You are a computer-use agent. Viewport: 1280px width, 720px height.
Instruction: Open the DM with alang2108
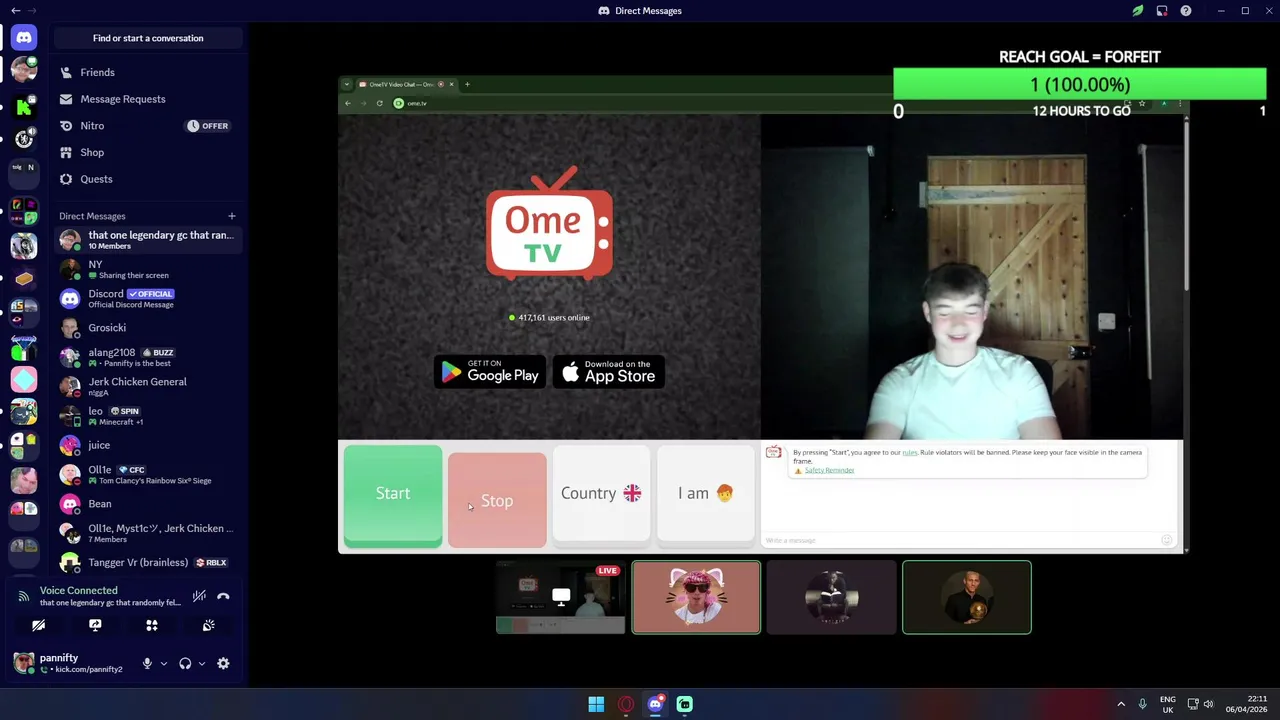tap(147, 357)
